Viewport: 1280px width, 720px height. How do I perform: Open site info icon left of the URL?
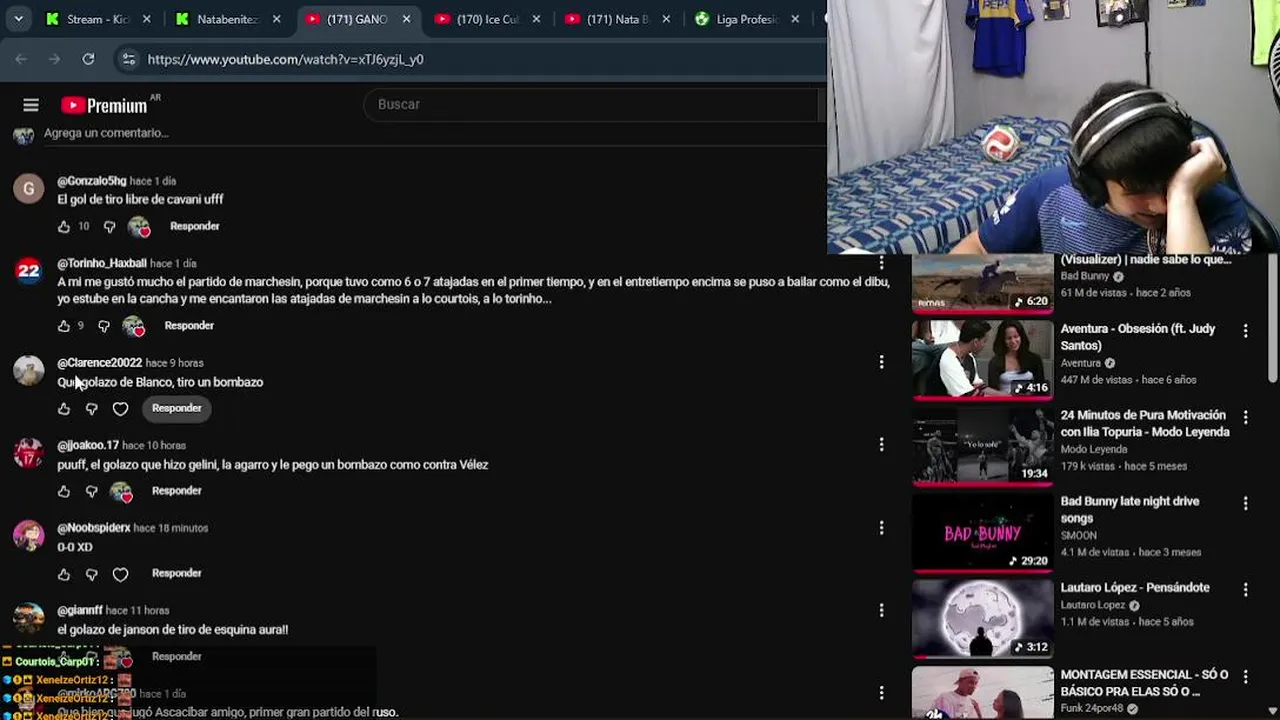pos(128,59)
